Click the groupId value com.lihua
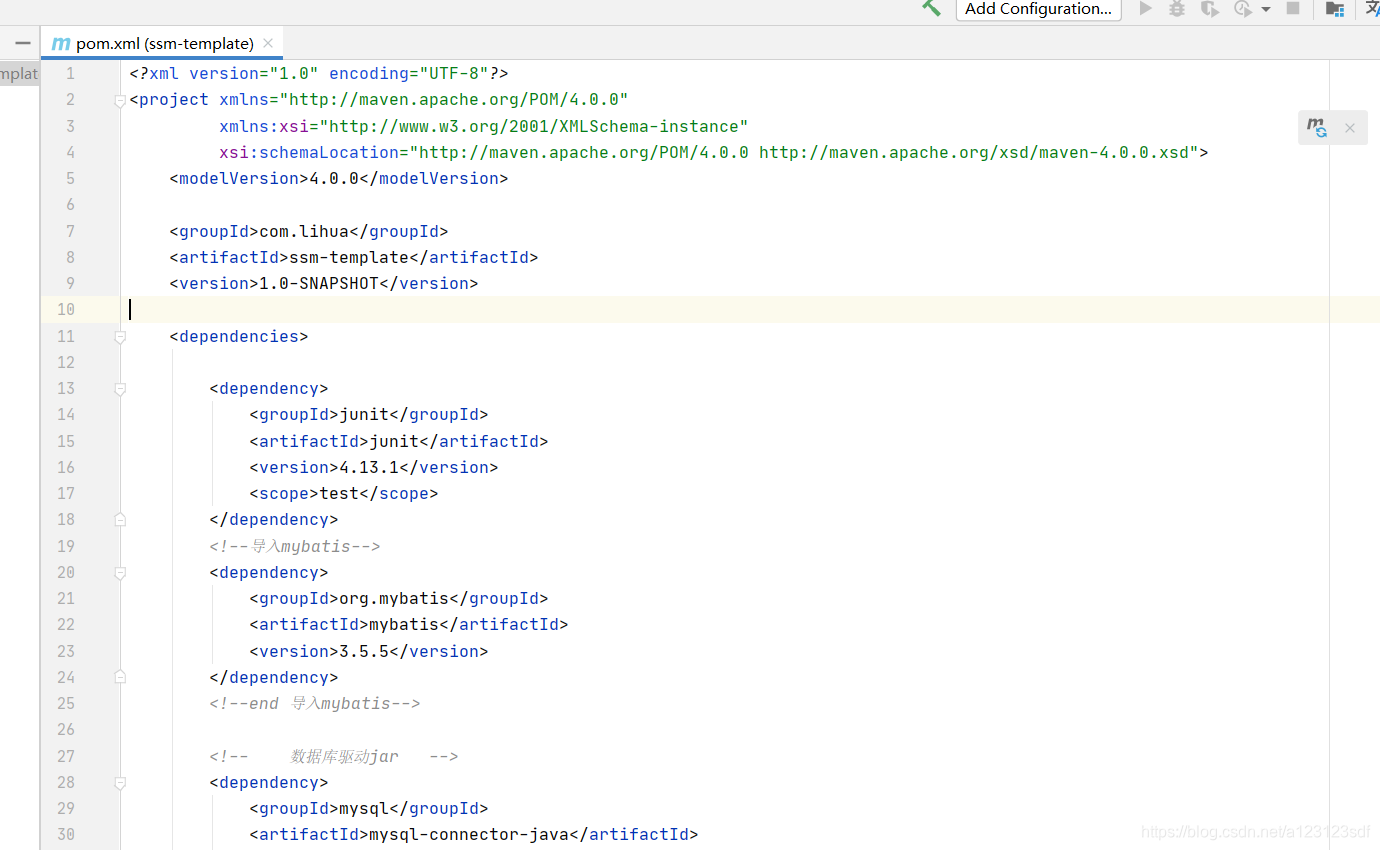 (304, 232)
